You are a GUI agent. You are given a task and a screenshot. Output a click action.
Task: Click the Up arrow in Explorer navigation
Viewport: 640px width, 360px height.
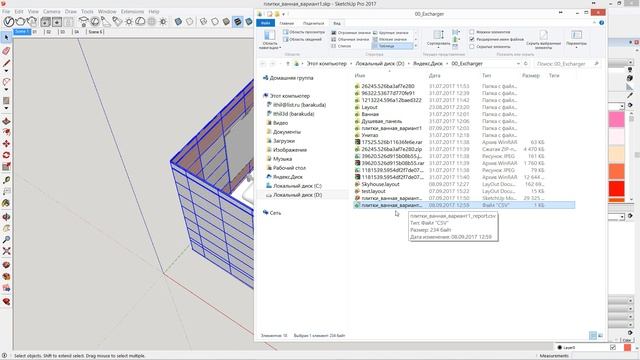[288, 64]
